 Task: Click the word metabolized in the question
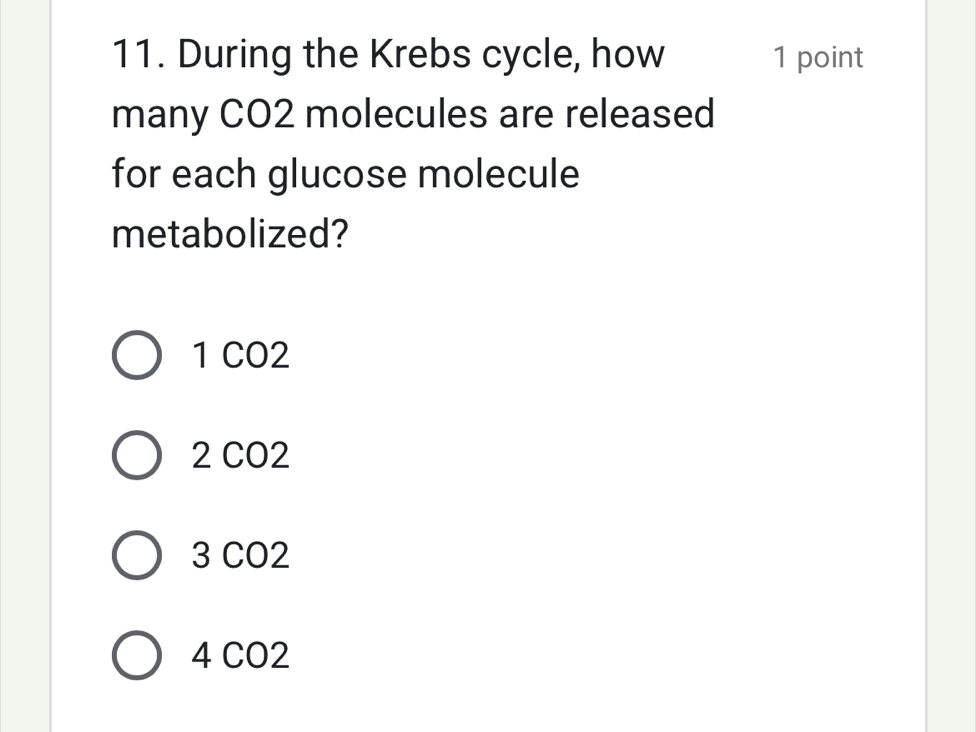[223, 233]
